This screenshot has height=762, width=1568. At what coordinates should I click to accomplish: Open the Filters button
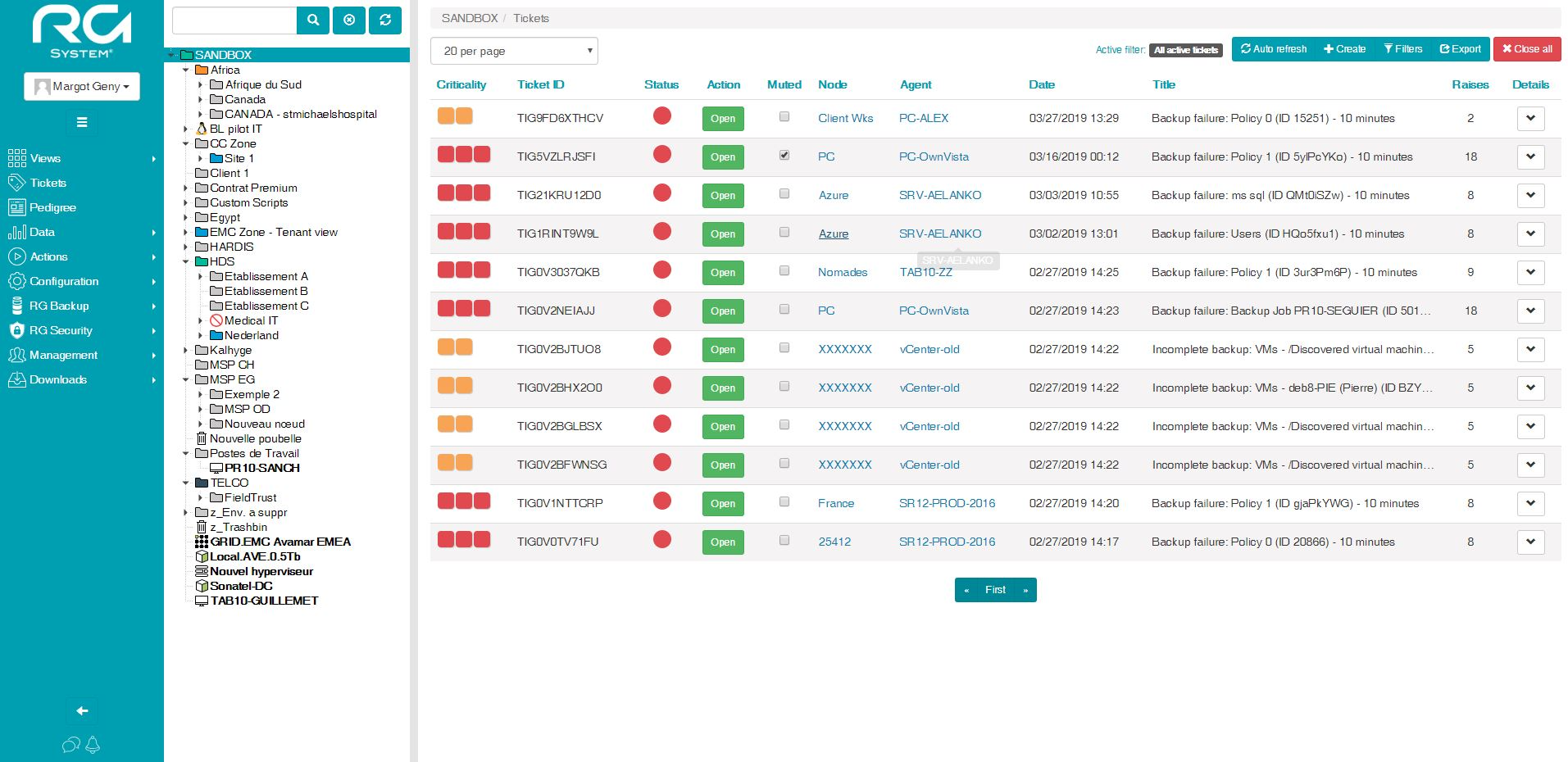[x=1403, y=49]
